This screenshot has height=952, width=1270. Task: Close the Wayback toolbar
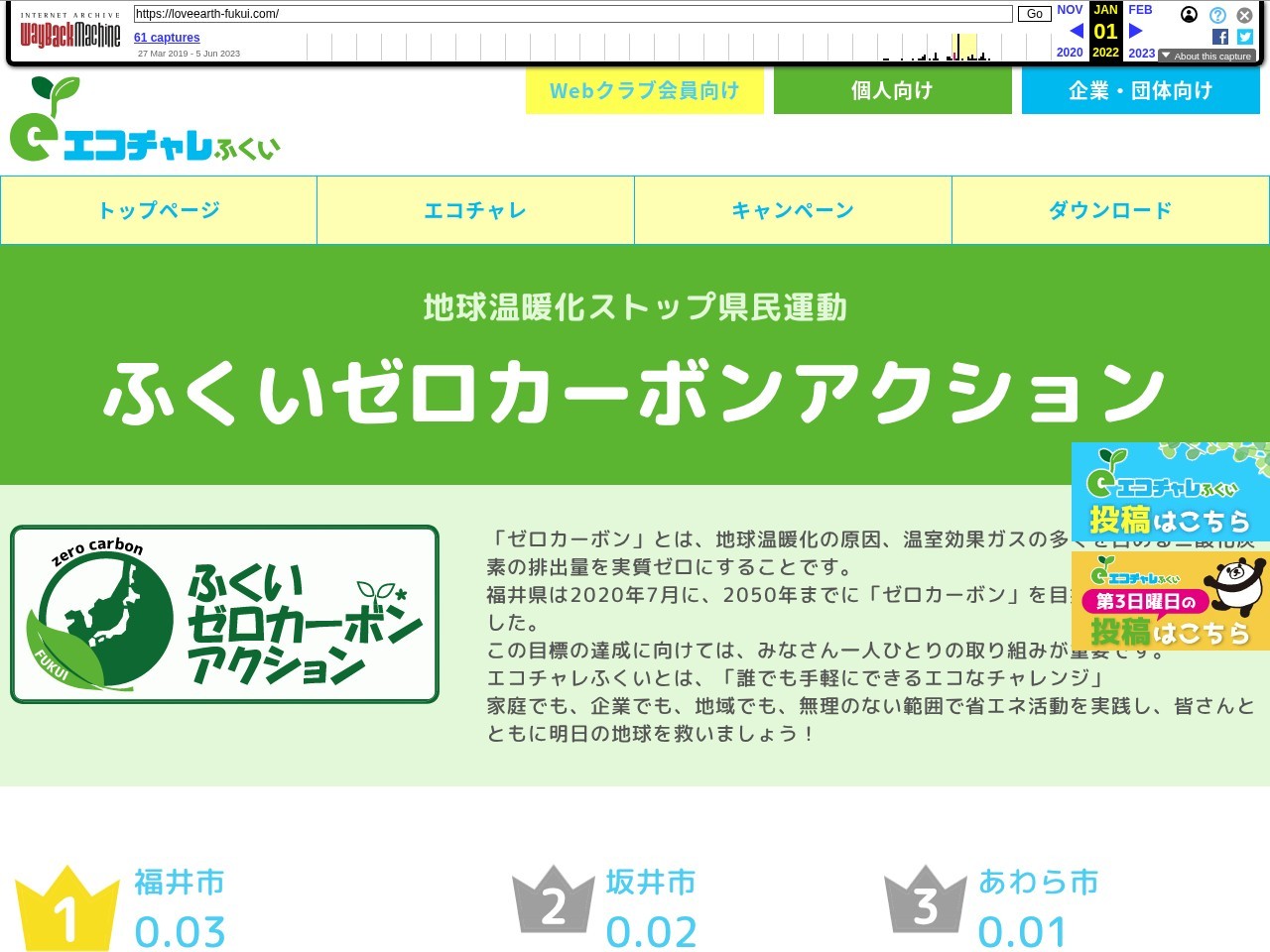(x=1244, y=15)
